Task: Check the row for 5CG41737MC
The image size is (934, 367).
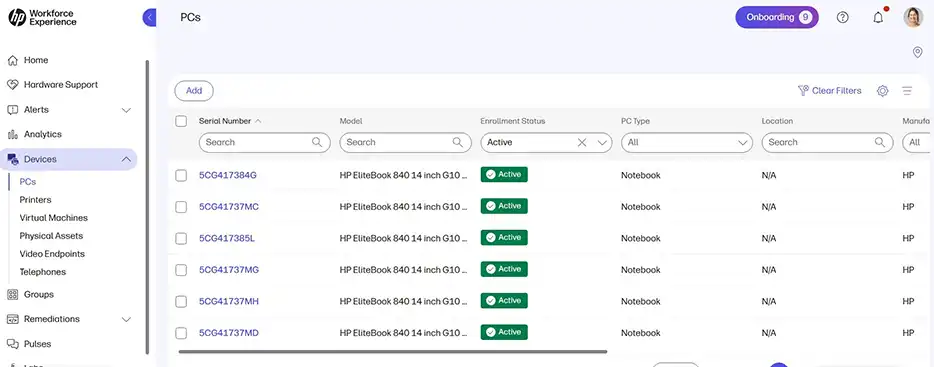Action: click(181, 207)
